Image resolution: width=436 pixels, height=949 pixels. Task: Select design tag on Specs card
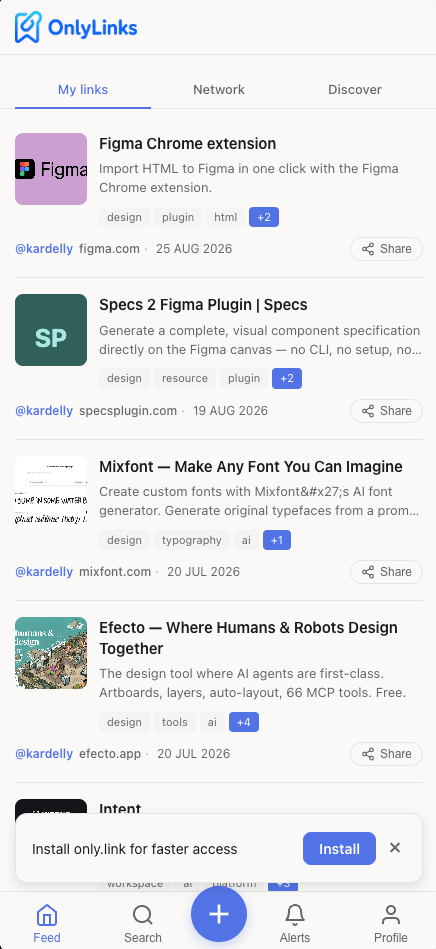point(124,378)
